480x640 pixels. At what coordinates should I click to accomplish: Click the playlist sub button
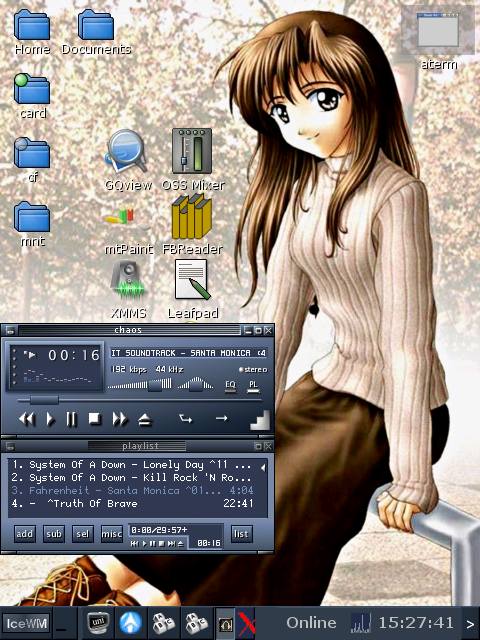(54, 534)
